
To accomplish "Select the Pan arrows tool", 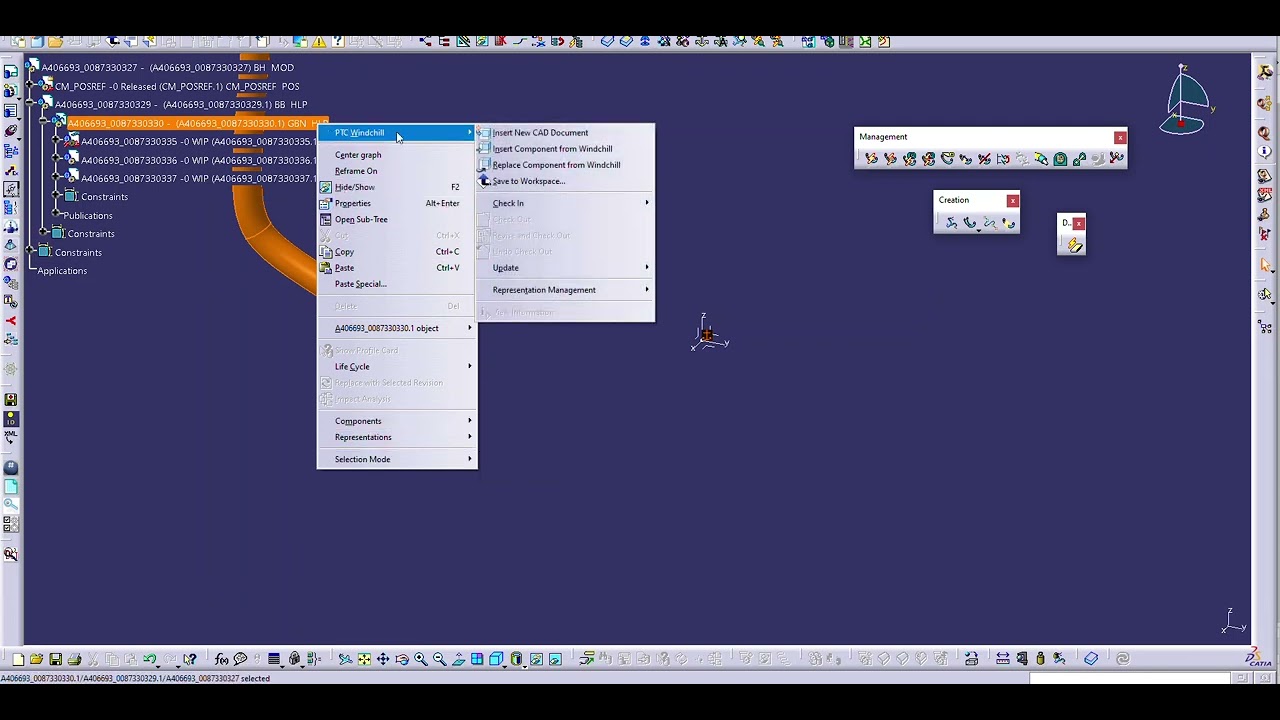I will click(383, 659).
